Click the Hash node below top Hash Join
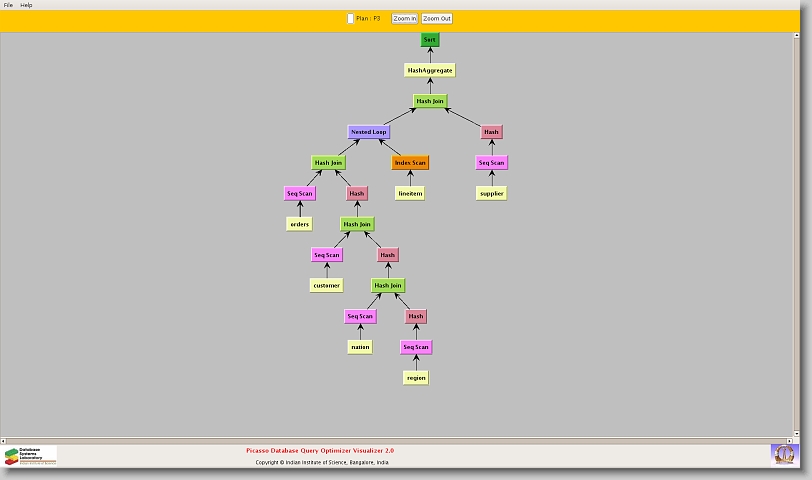This screenshot has height=480, width=812. [x=491, y=131]
